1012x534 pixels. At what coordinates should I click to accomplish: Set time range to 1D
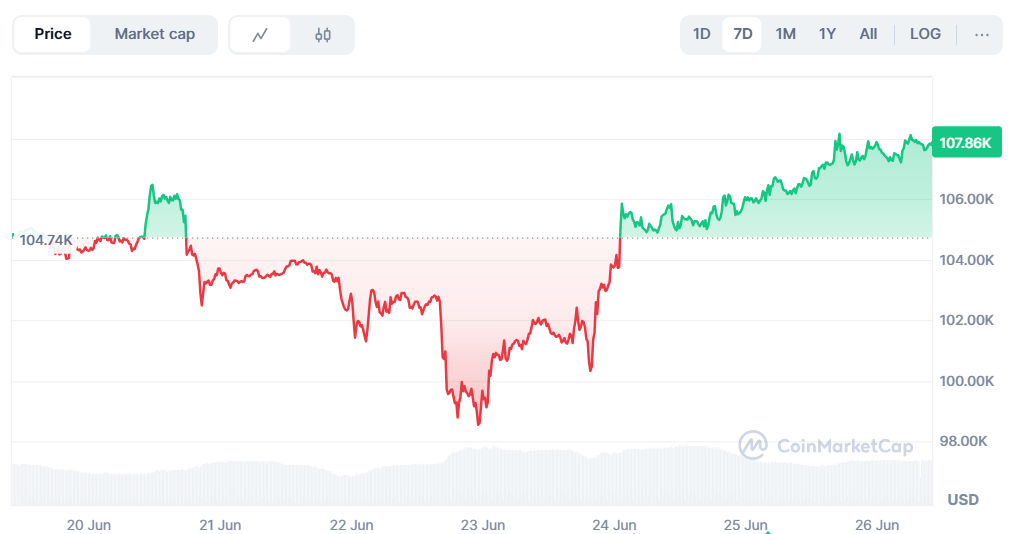702,34
